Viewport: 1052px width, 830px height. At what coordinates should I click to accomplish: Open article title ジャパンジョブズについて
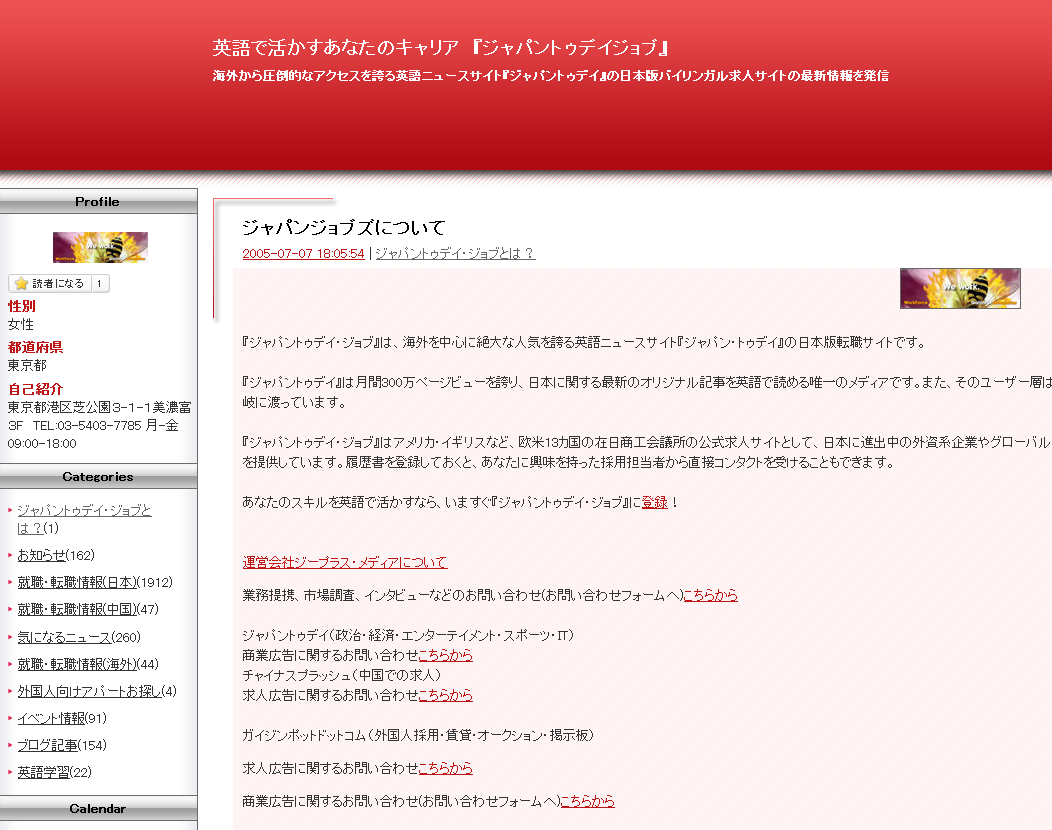pos(344,227)
